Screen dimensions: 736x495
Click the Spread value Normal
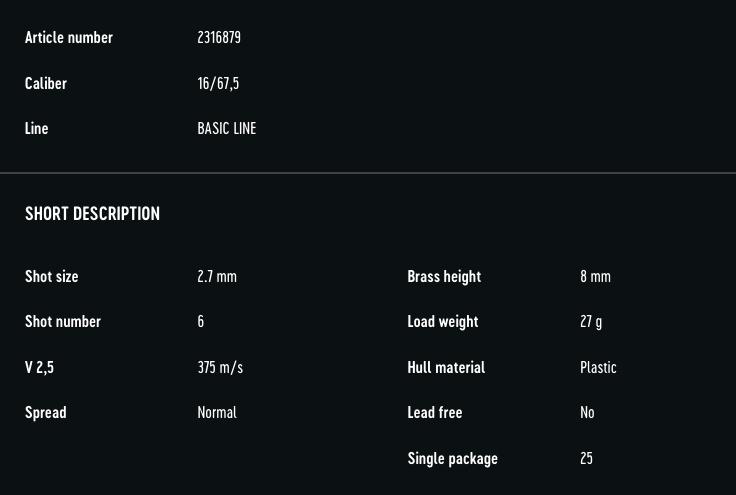tap(217, 412)
